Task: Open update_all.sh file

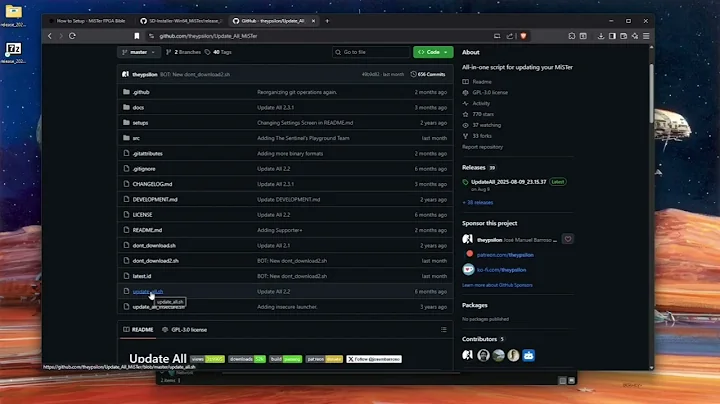Action: pyautogui.click(x=147, y=292)
